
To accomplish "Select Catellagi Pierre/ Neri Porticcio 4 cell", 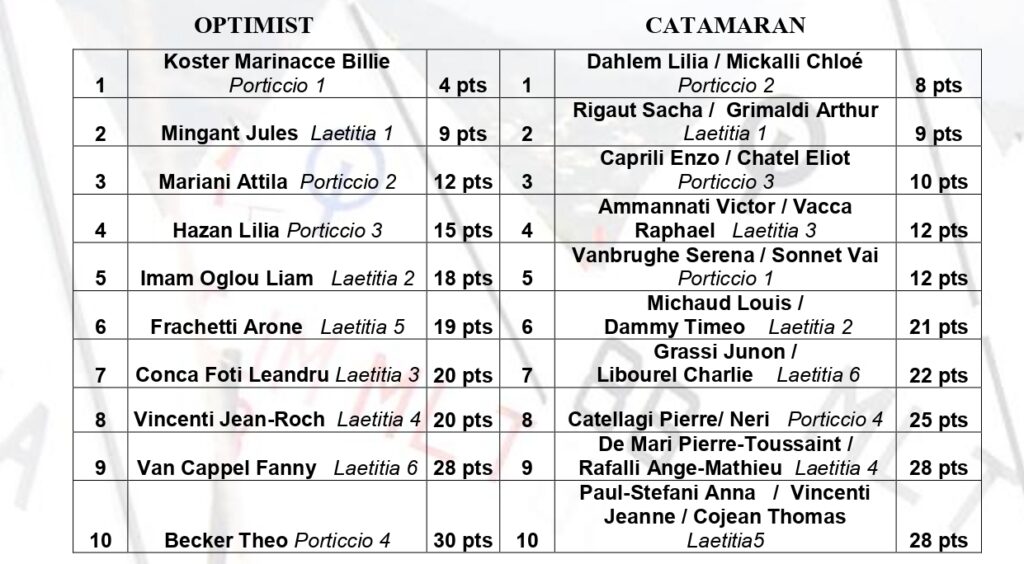I will coord(725,410).
